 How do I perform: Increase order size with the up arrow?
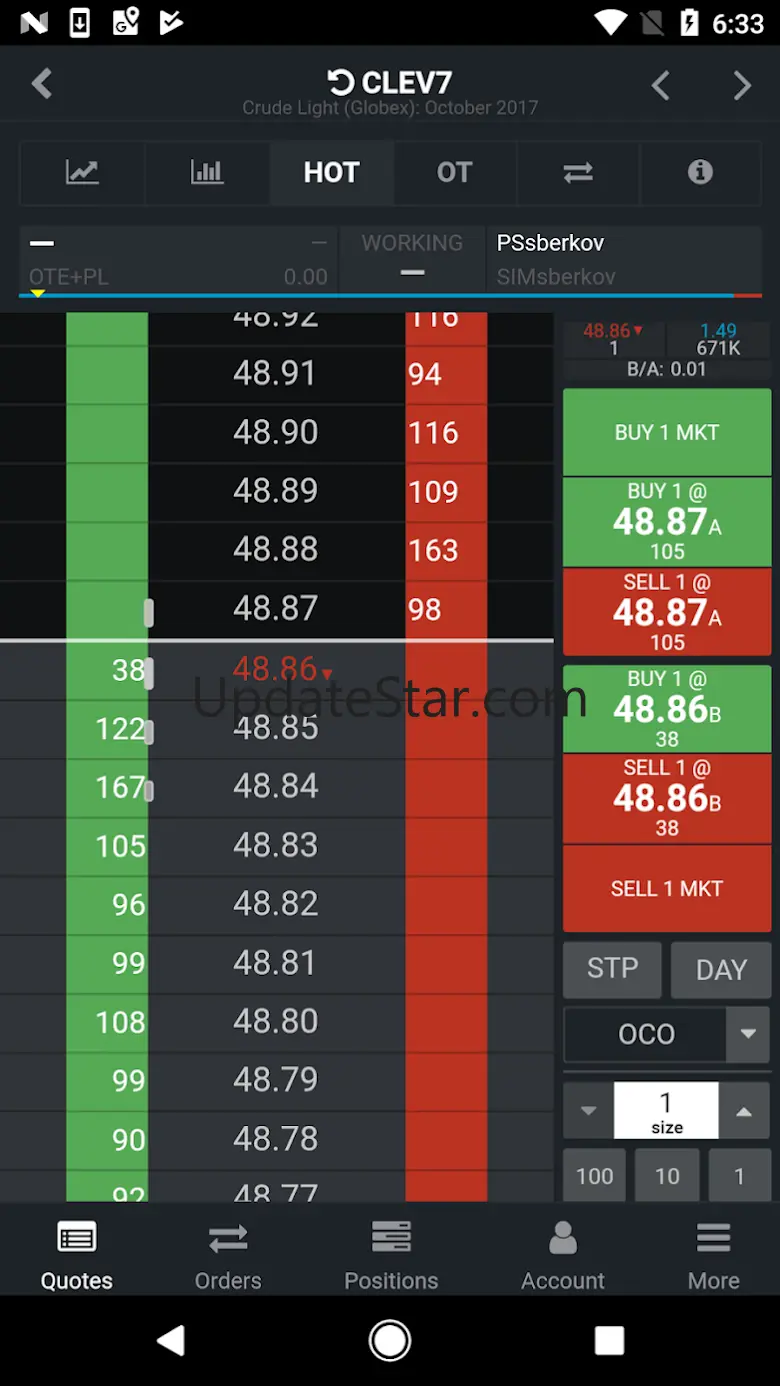744,1110
